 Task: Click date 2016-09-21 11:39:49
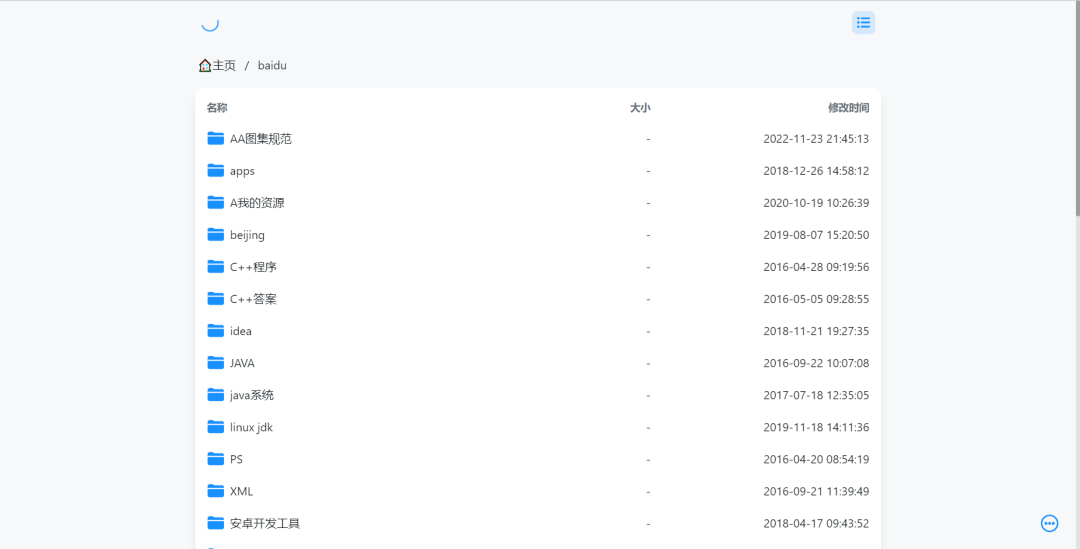[816, 491]
